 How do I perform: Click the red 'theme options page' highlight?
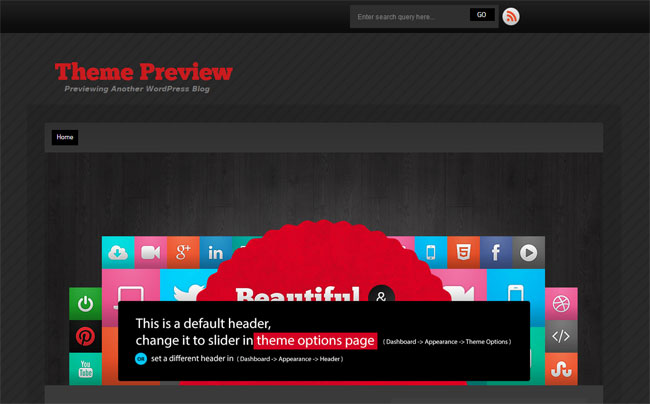point(315,341)
